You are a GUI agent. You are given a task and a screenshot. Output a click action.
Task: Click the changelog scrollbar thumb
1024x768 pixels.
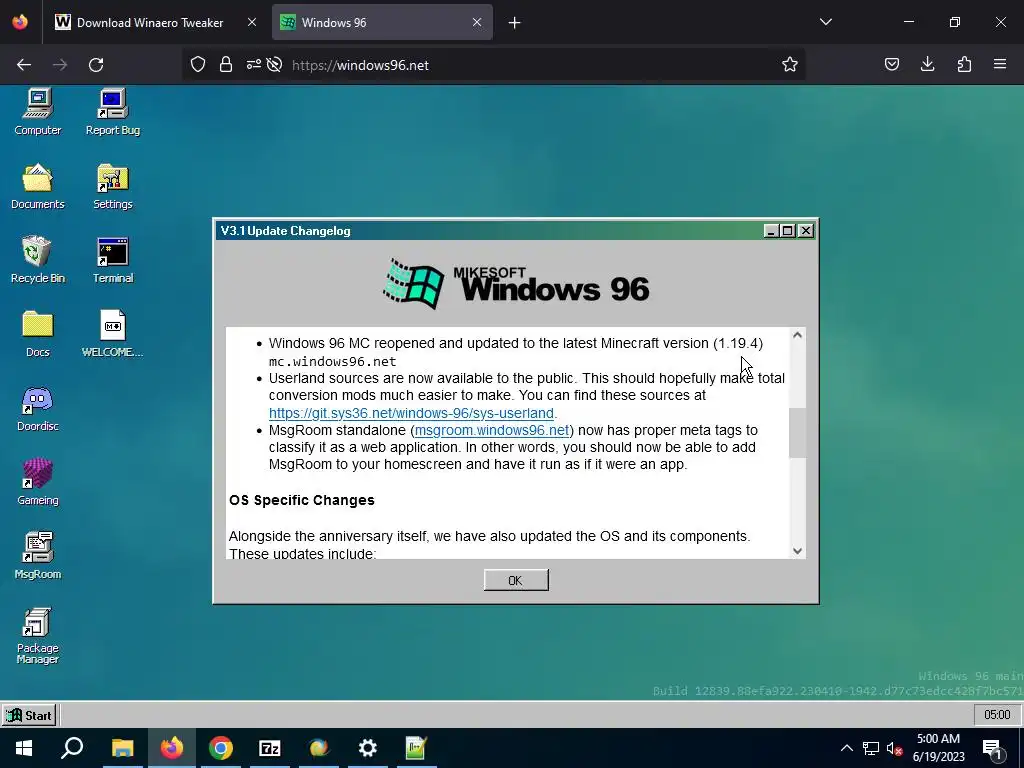pyautogui.click(x=797, y=432)
